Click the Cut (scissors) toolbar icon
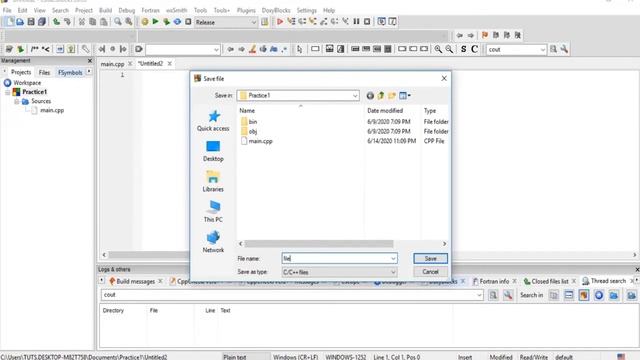This screenshot has width=640, height=360. [82, 22]
